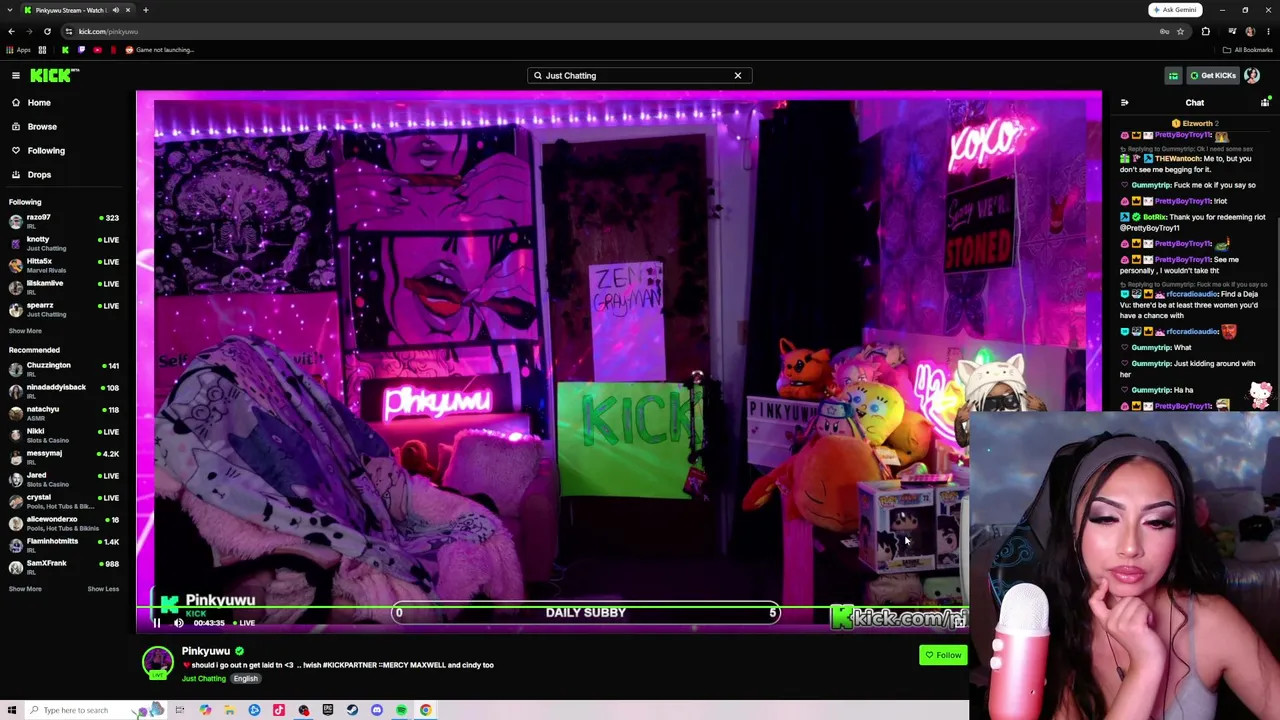Open the Elzworth top gifter entry

pos(1196,123)
